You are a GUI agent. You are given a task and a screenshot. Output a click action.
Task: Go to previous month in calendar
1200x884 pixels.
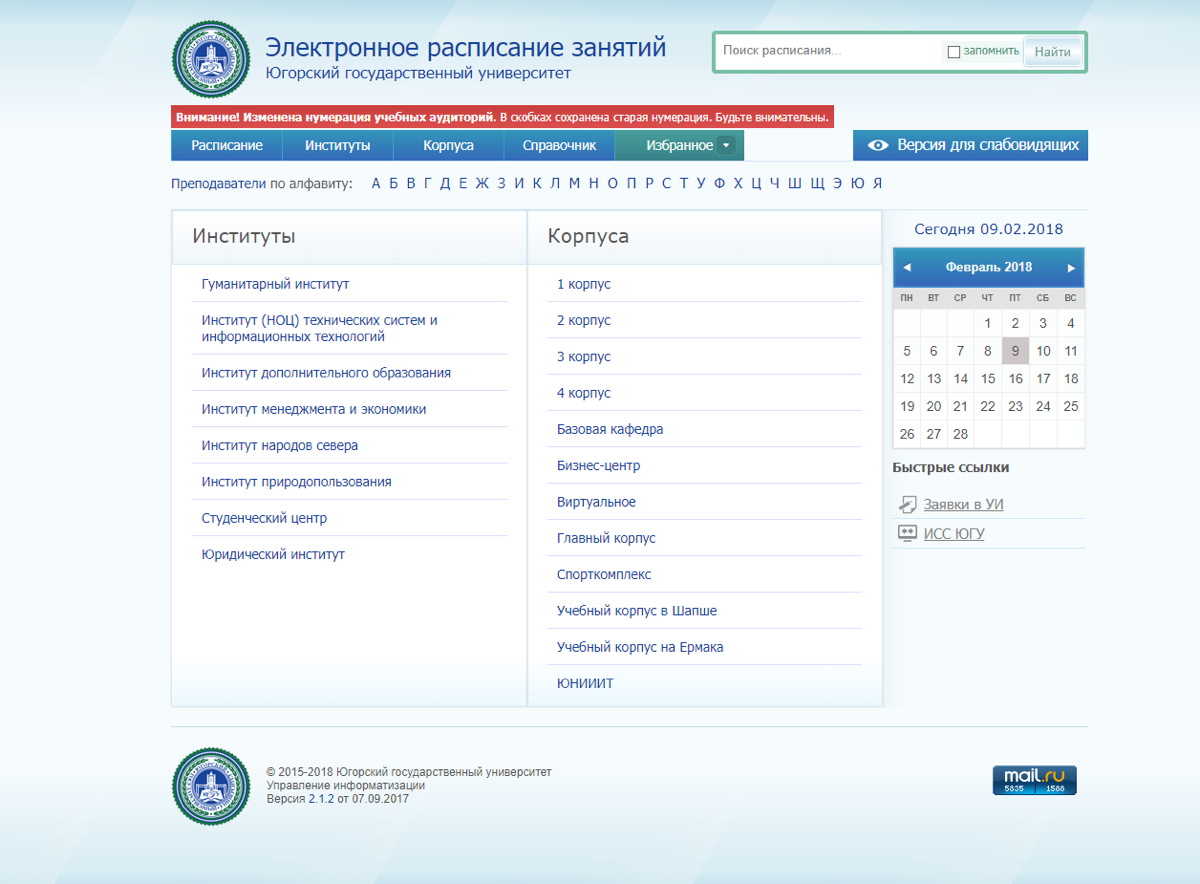[x=907, y=268]
